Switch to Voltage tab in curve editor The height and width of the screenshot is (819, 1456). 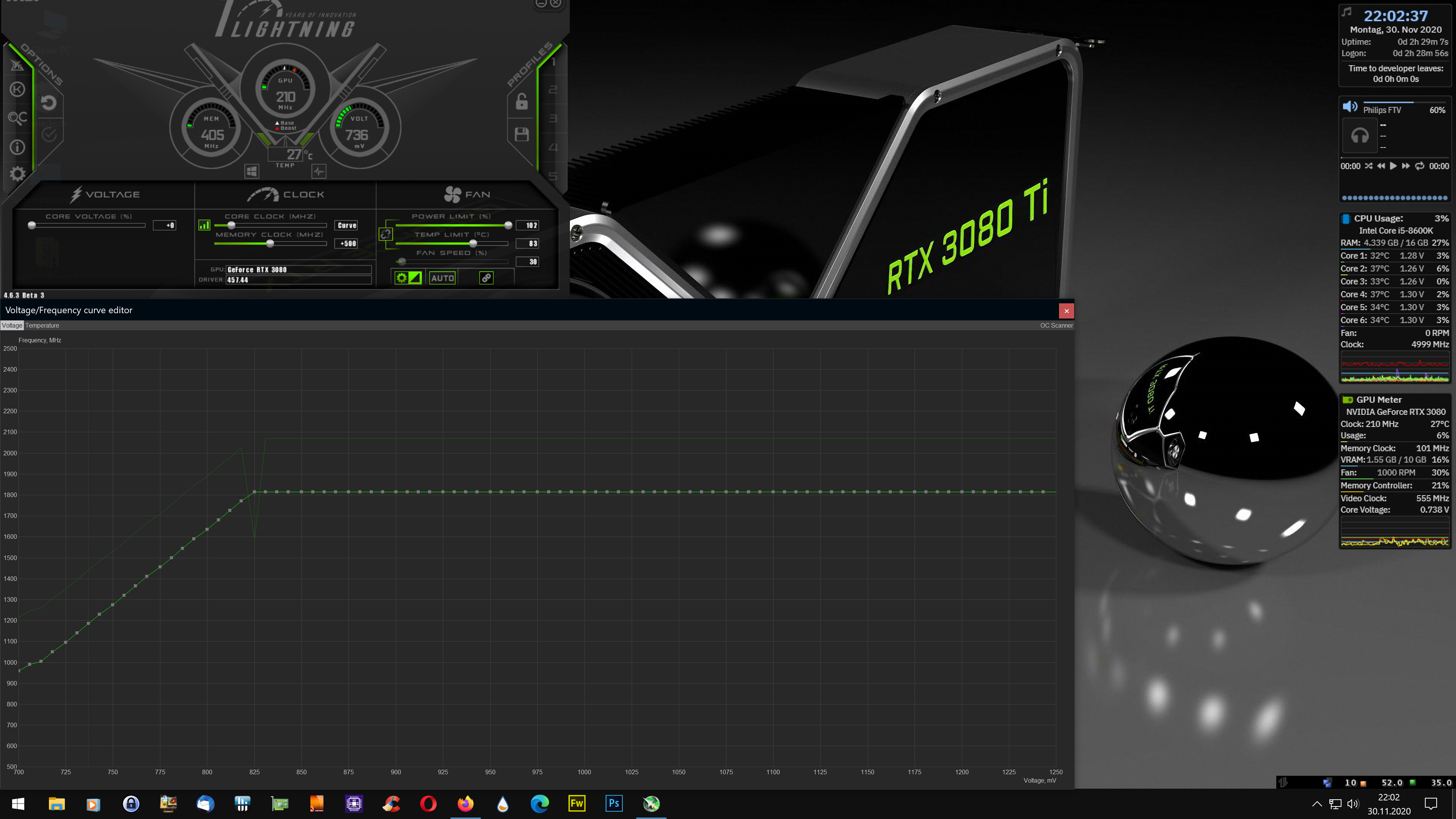click(12, 326)
